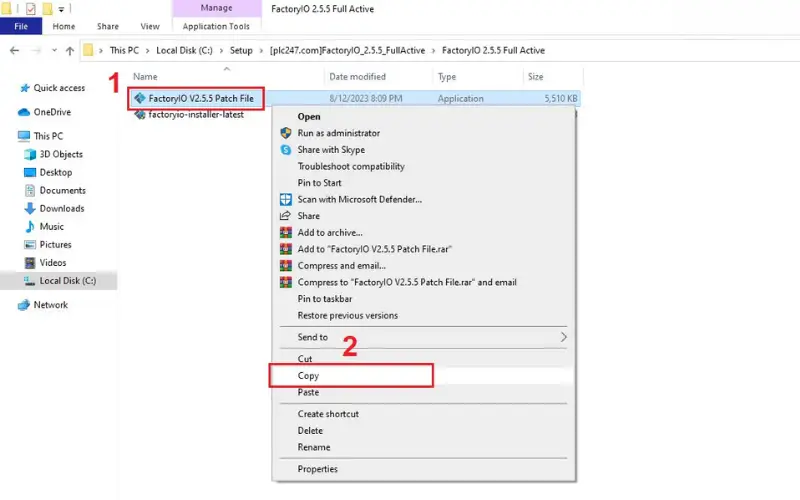Select Create shortcut
The width and height of the screenshot is (800, 500).
(x=328, y=414)
